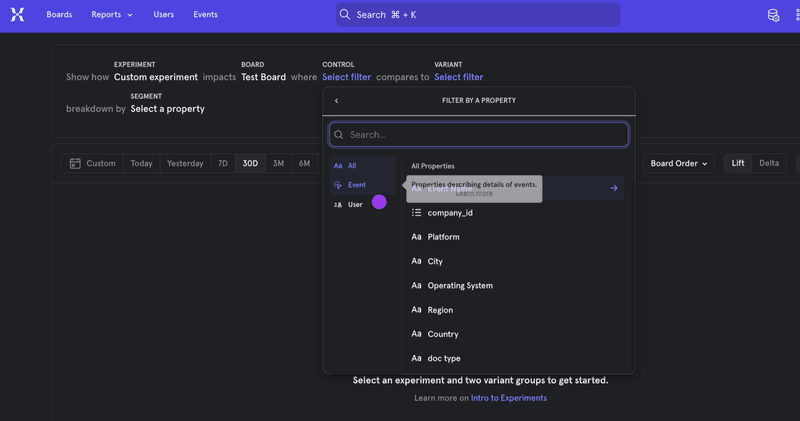The width and height of the screenshot is (800, 421).
Task: Click the Variant Select filter link
Action: click(458, 77)
